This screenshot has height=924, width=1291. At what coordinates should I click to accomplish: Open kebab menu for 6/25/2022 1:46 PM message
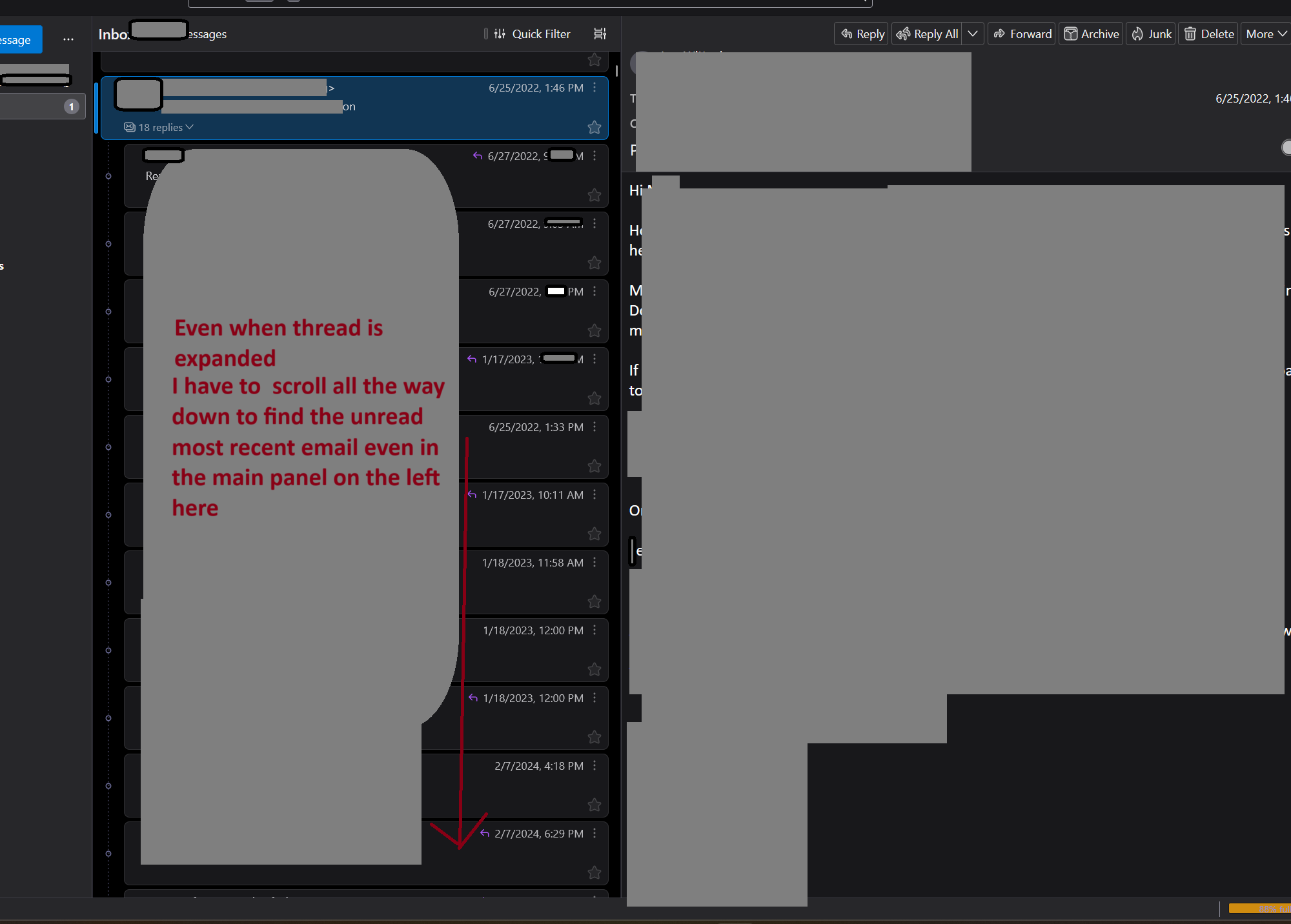coord(595,88)
